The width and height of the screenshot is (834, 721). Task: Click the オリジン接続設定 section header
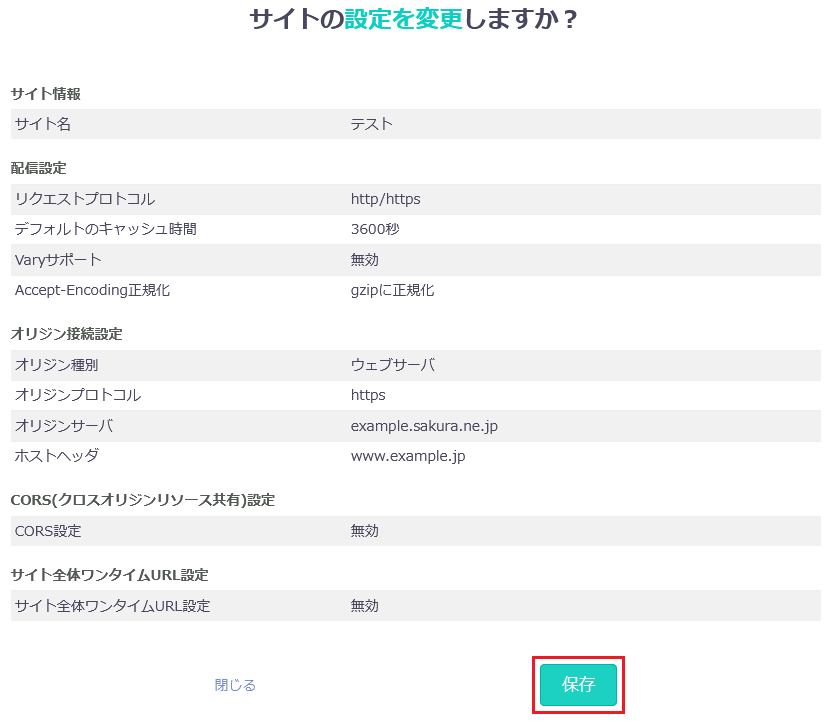pyautogui.click(x=67, y=334)
